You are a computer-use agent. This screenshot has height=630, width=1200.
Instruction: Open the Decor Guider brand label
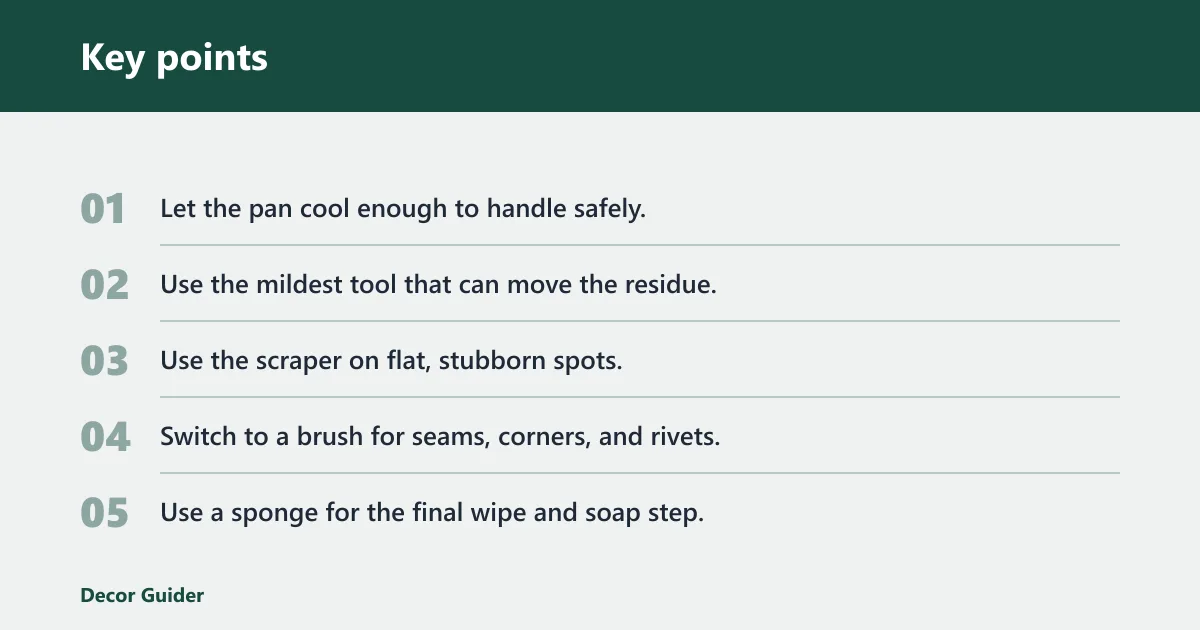click(142, 596)
